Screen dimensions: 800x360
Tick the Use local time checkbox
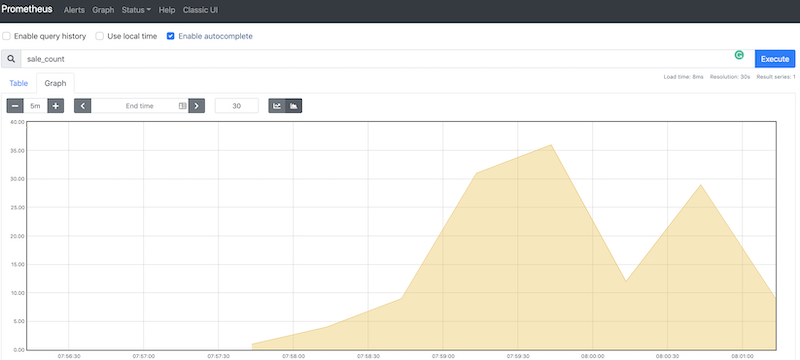(100, 36)
